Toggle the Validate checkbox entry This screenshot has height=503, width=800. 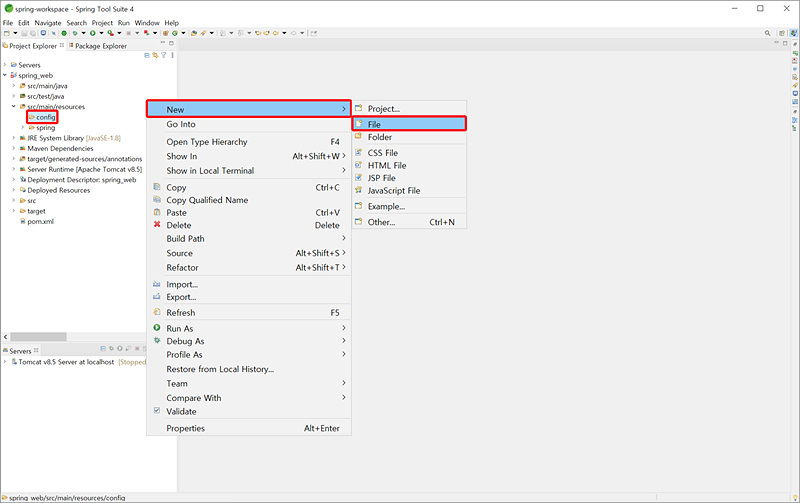249,411
